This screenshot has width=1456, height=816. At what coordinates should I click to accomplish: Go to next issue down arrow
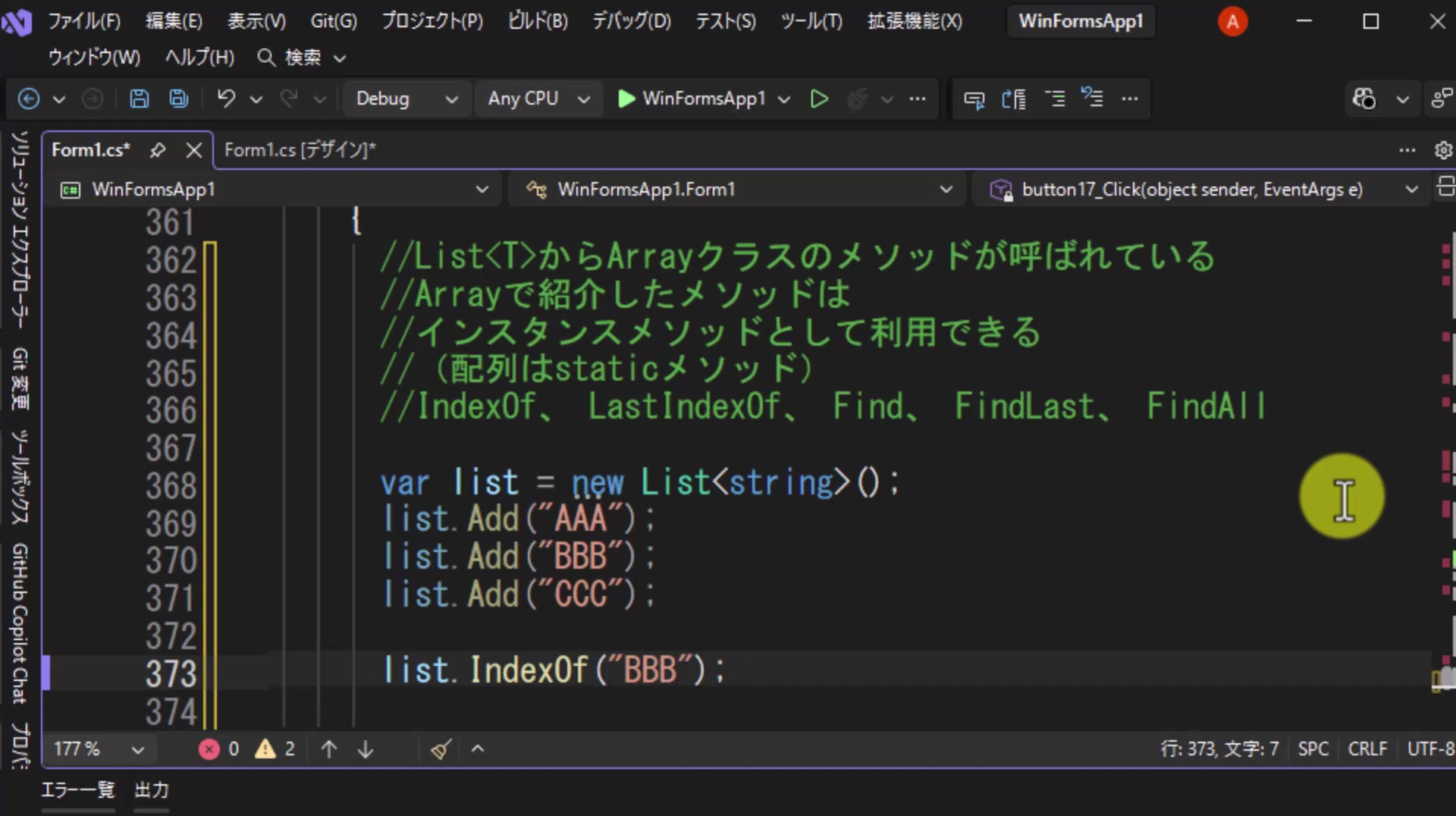click(x=366, y=749)
